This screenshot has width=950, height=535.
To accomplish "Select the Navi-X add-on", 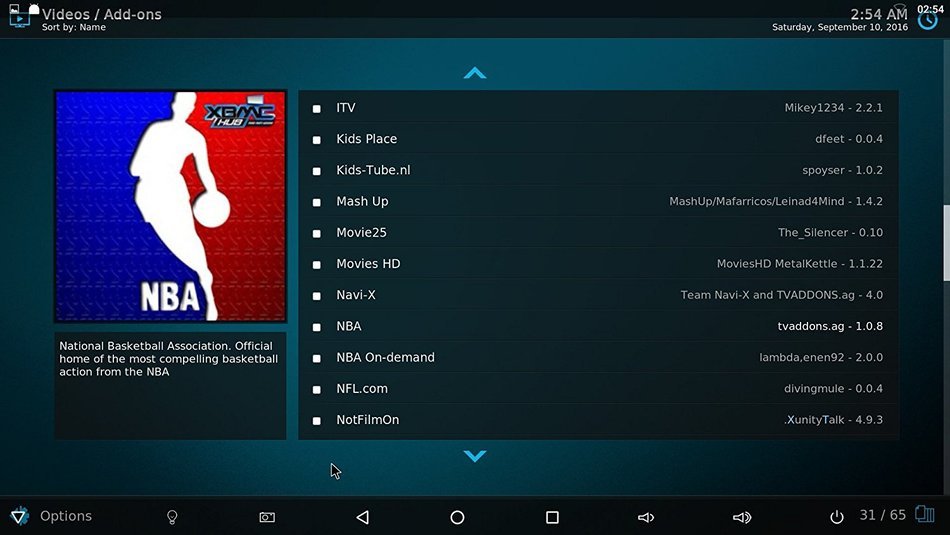I will 599,295.
